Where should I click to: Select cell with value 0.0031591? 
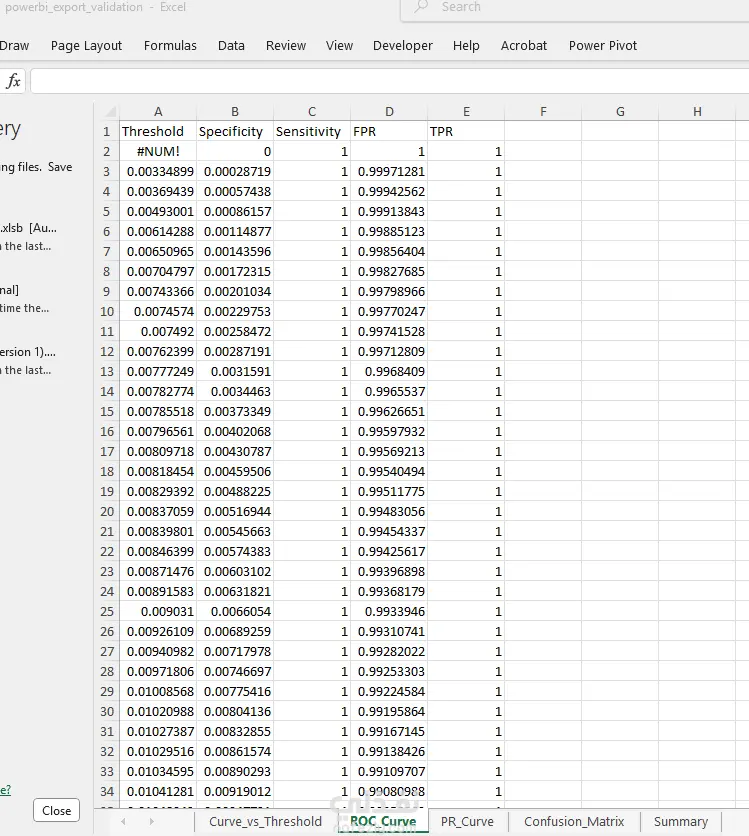tap(235, 372)
